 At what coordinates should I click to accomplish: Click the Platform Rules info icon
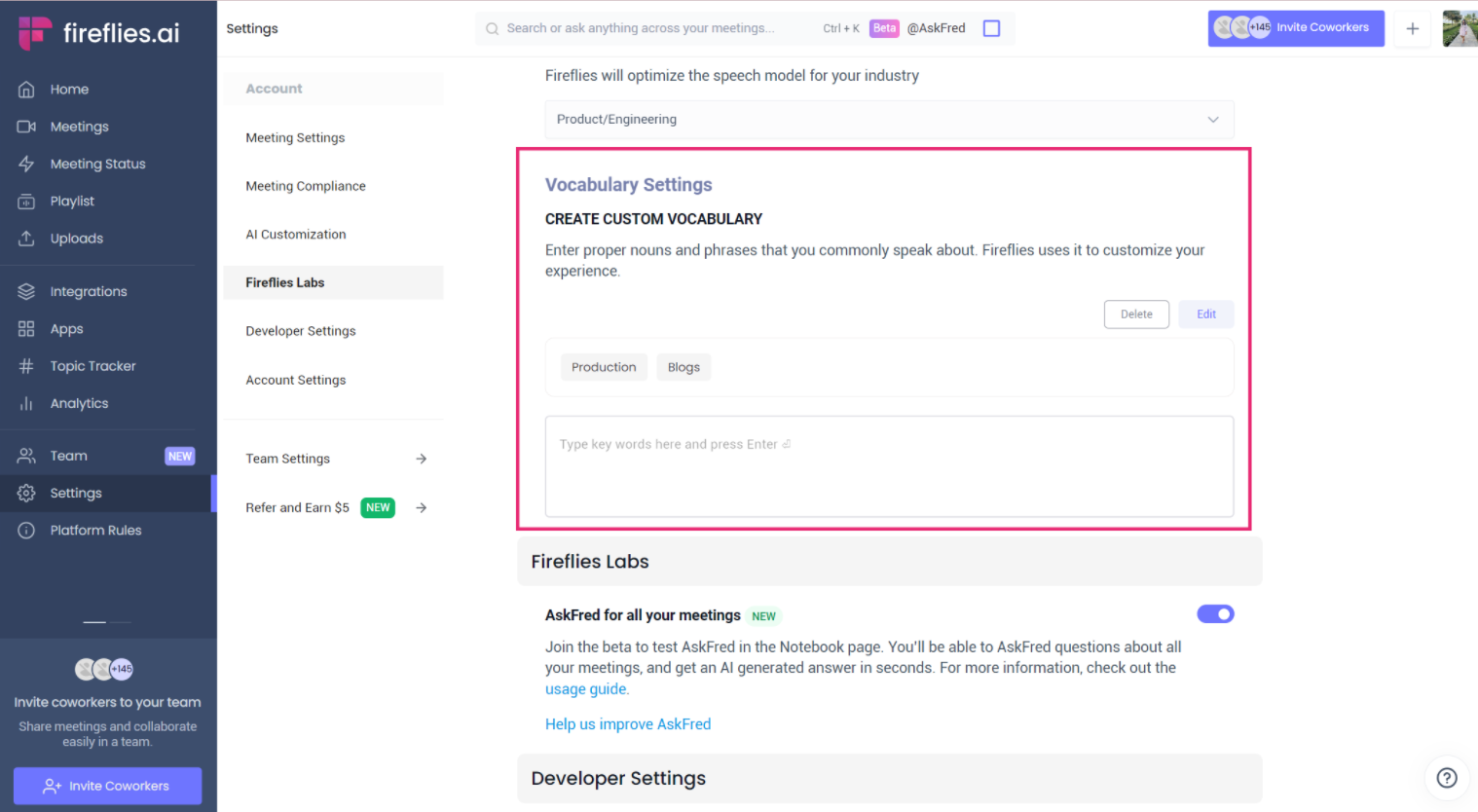[26, 531]
